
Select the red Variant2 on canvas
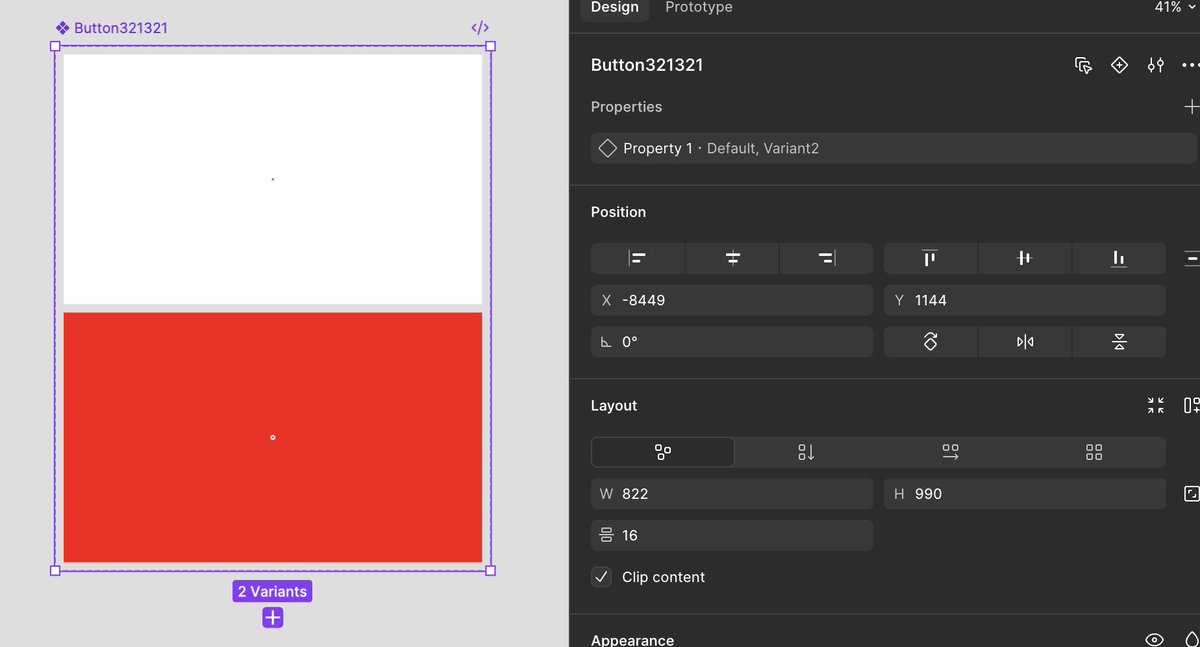point(272,437)
